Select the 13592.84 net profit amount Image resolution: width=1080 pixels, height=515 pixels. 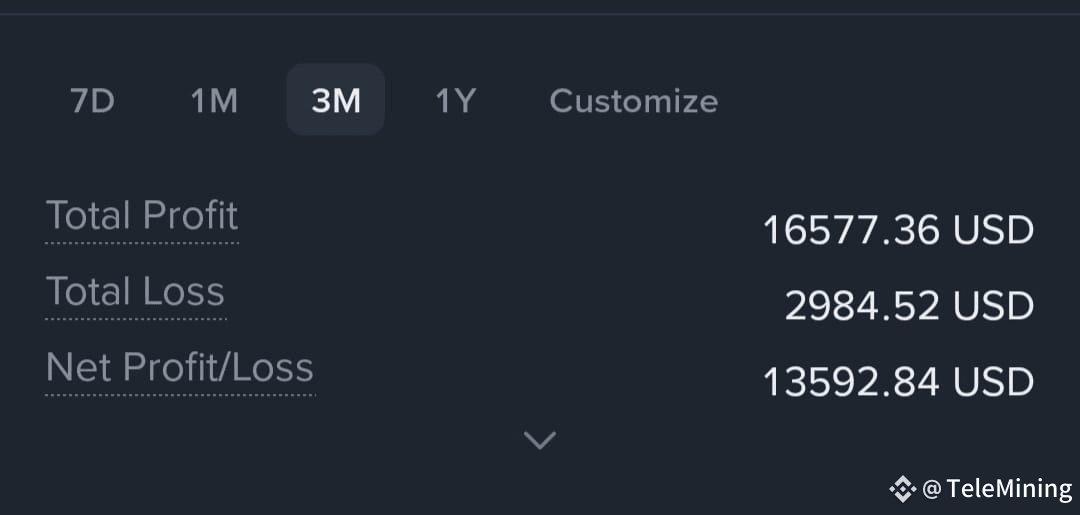pyautogui.click(x=851, y=382)
